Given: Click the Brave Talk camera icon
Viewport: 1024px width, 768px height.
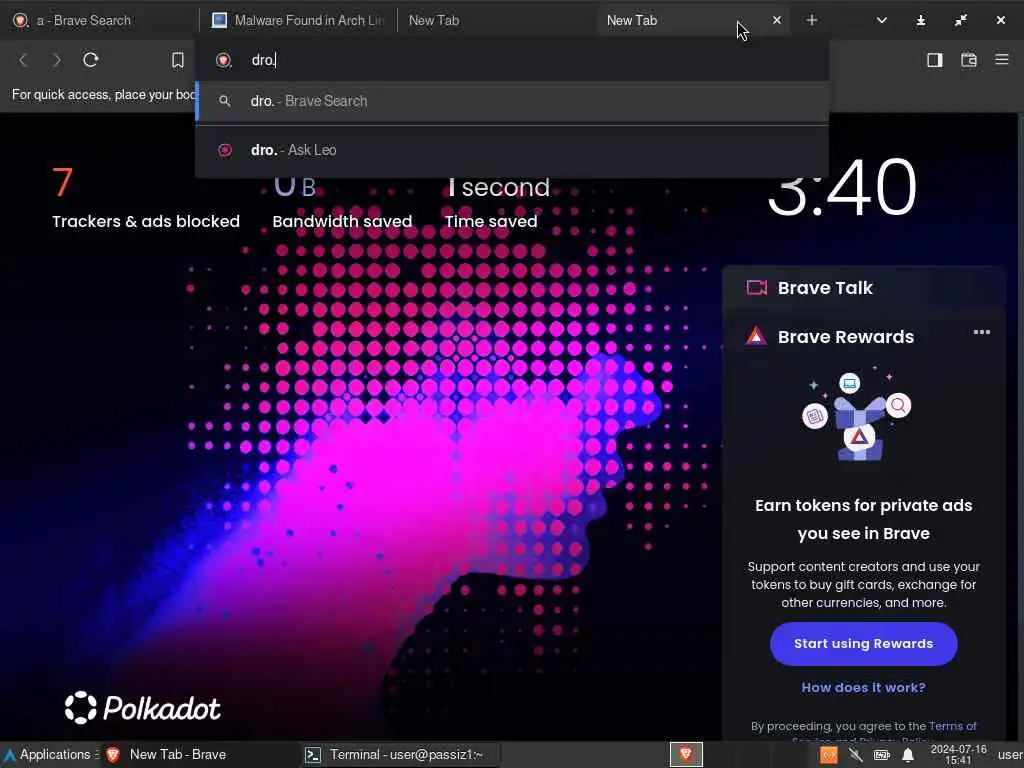Looking at the screenshot, I should tap(756, 288).
